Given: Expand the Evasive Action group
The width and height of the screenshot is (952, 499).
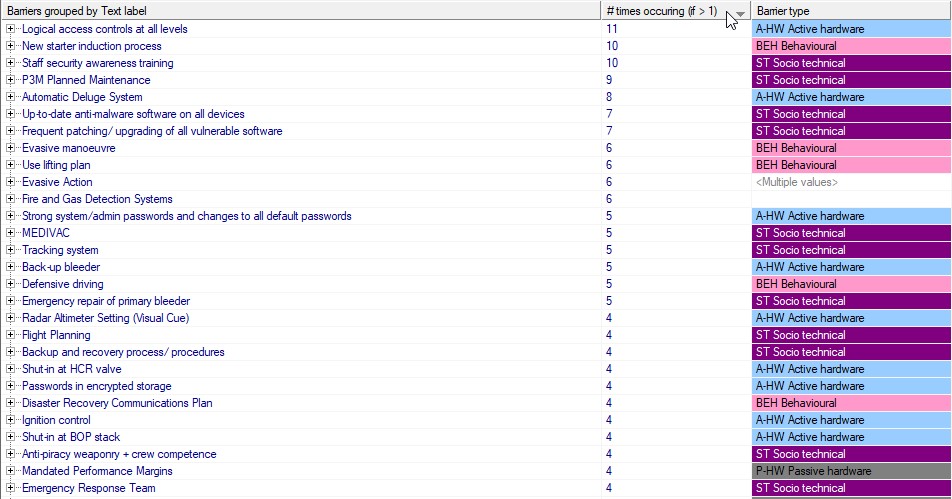Looking at the screenshot, I should point(11,182).
